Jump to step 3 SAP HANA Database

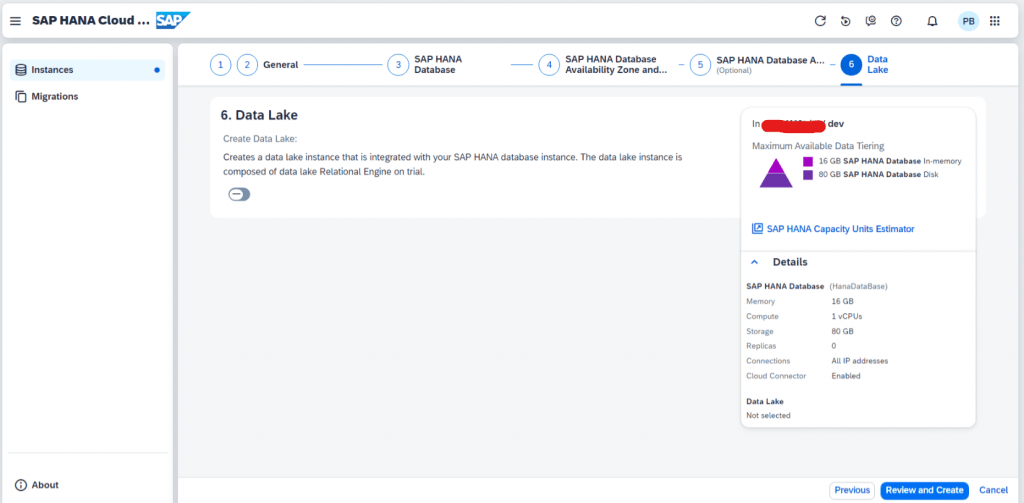(x=424, y=65)
